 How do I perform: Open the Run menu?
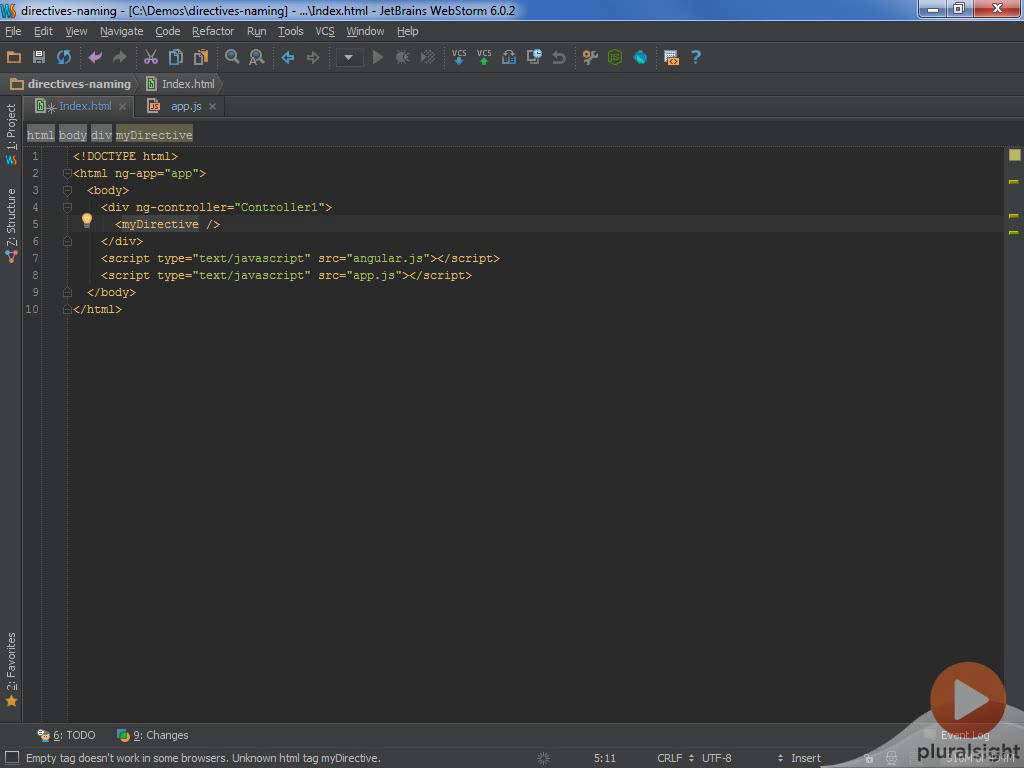(x=257, y=31)
